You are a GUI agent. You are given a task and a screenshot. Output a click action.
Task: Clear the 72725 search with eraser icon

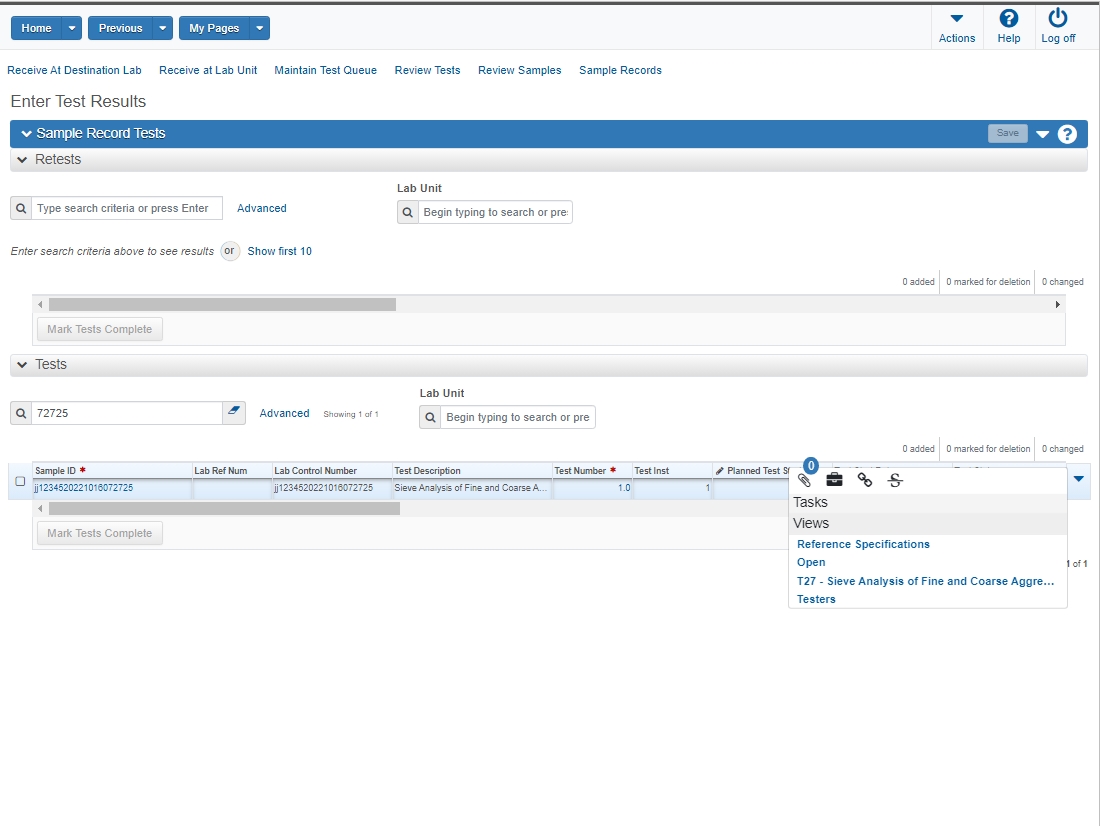(x=234, y=413)
